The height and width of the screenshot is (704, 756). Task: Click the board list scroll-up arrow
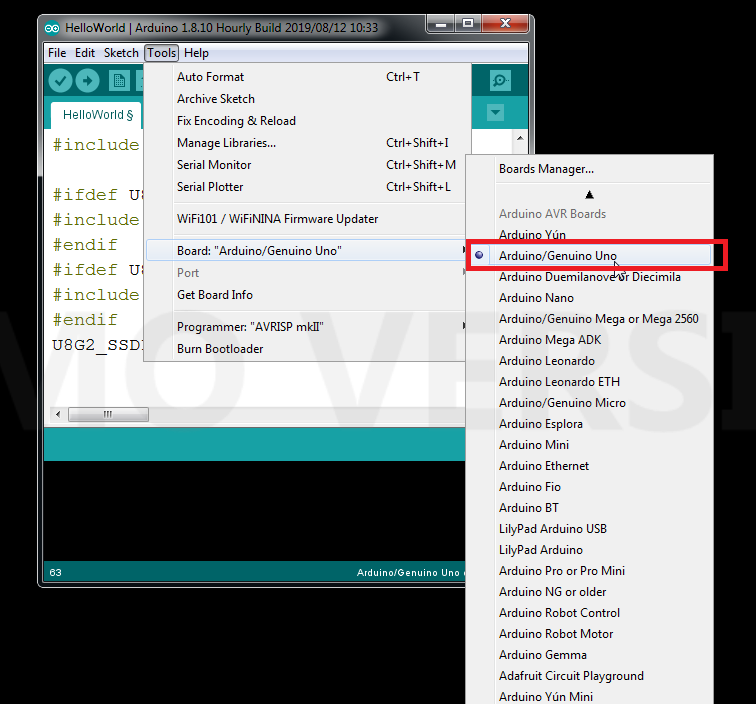coord(589,195)
